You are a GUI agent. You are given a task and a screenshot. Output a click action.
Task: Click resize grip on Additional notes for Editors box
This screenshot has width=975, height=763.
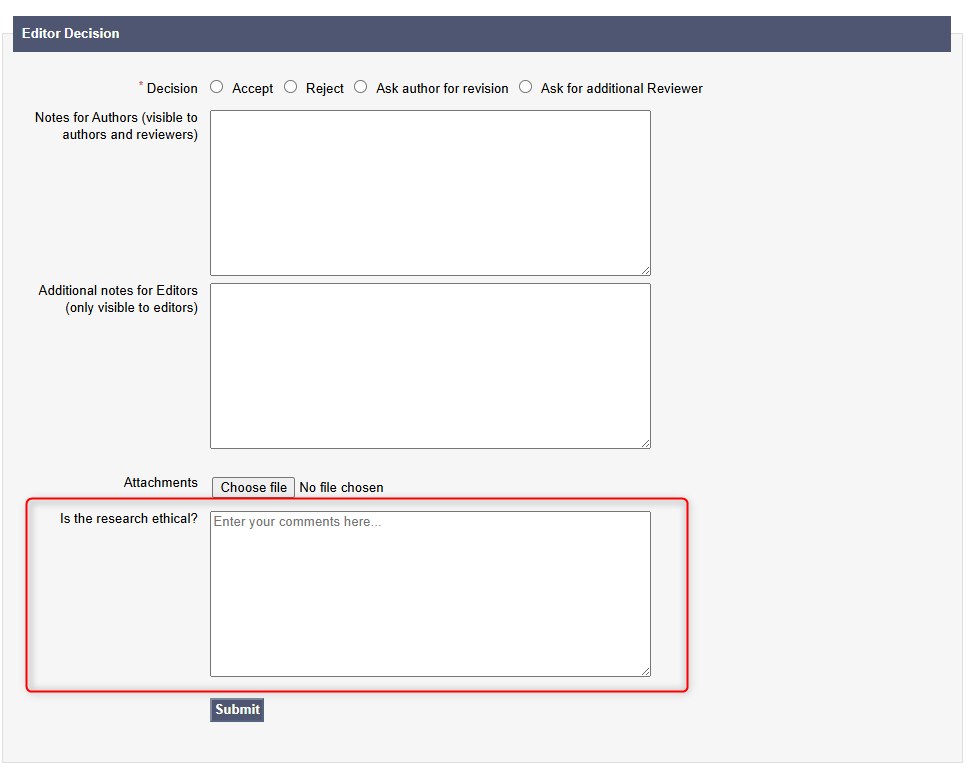click(x=645, y=443)
